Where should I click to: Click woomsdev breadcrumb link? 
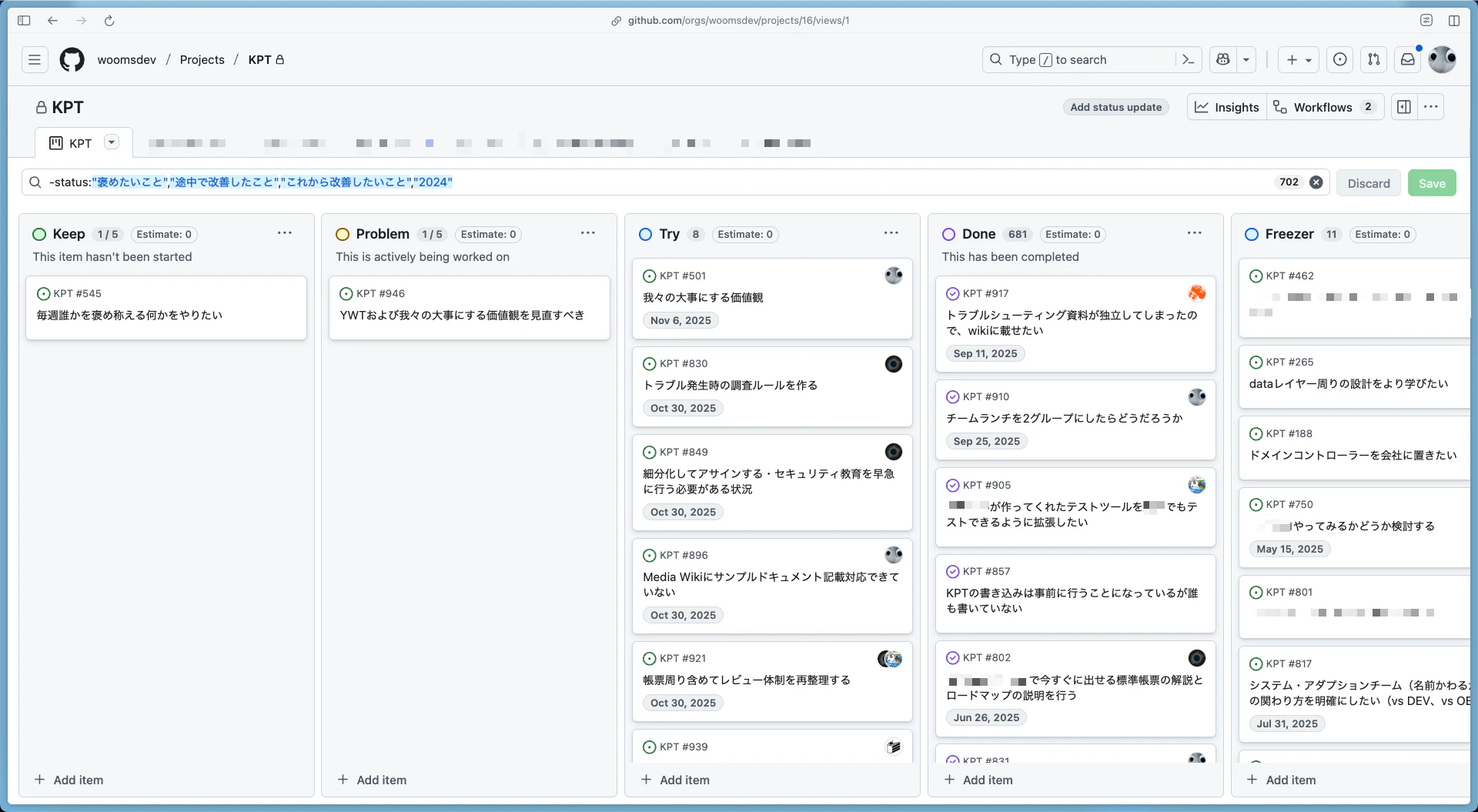pos(127,59)
